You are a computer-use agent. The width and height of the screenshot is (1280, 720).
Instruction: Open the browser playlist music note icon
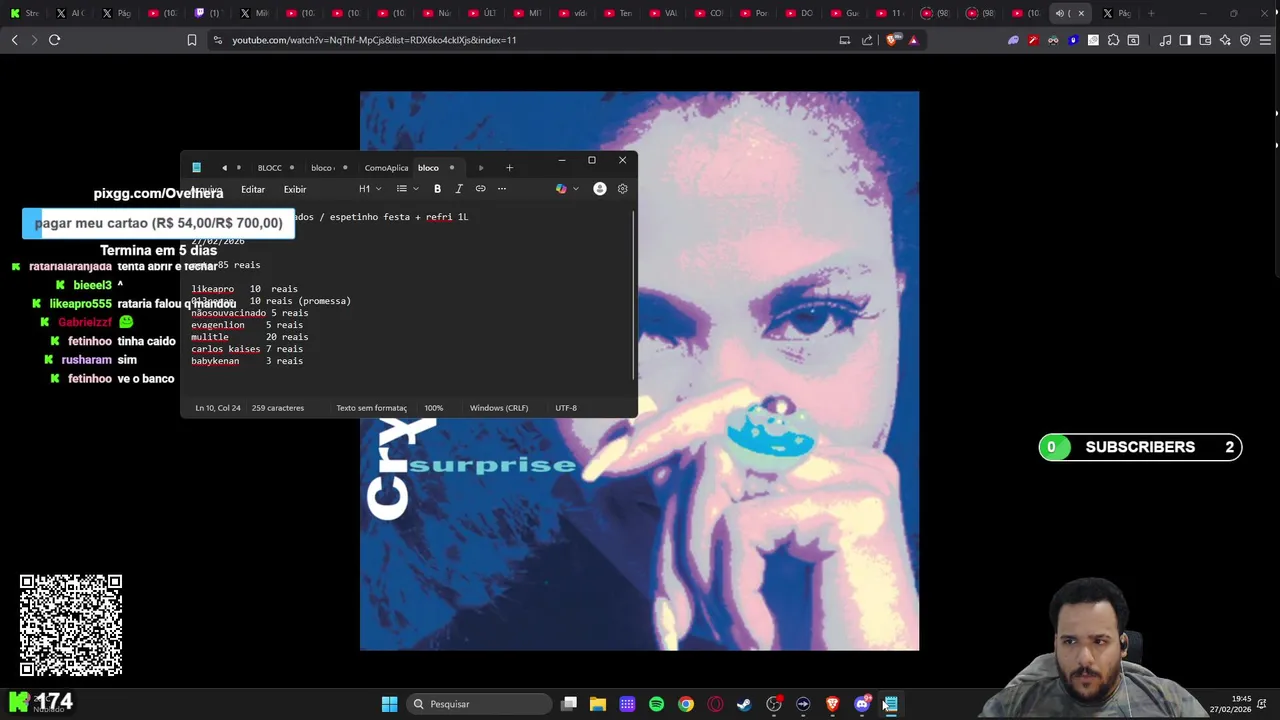pyautogui.click(x=1165, y=40)
